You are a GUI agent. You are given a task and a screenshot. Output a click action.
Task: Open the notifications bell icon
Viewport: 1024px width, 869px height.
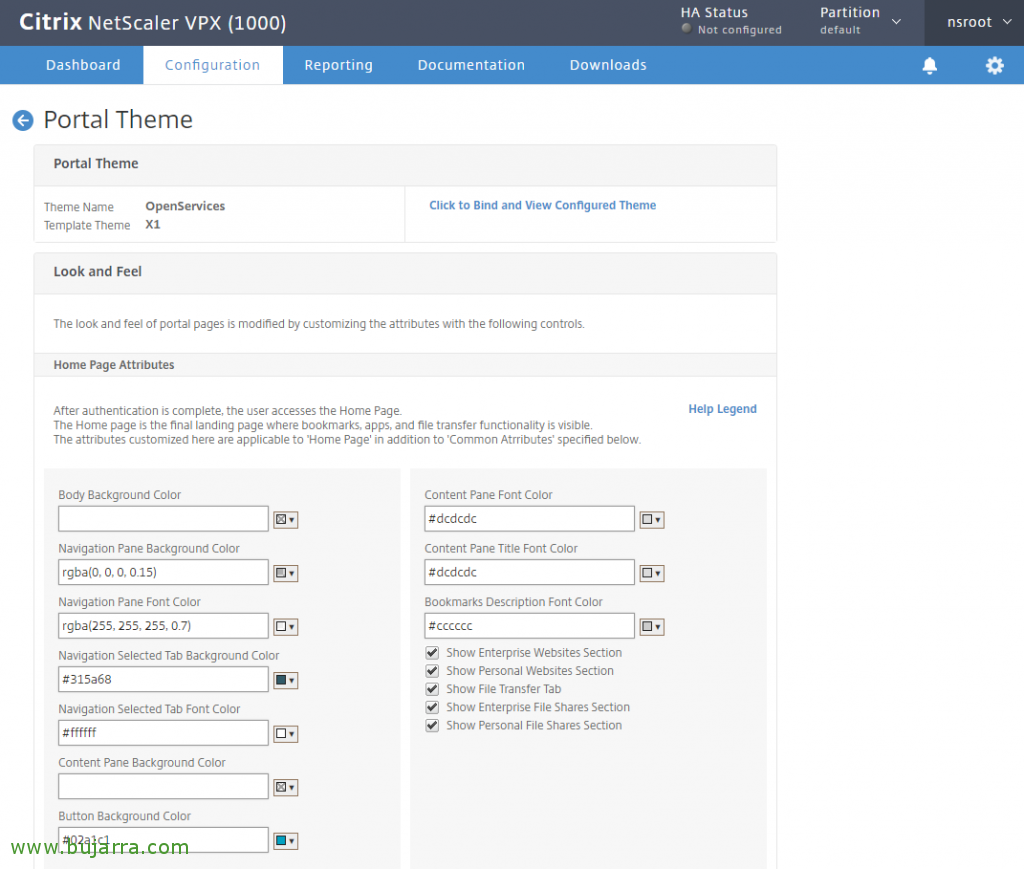click(x=929, y=65)
